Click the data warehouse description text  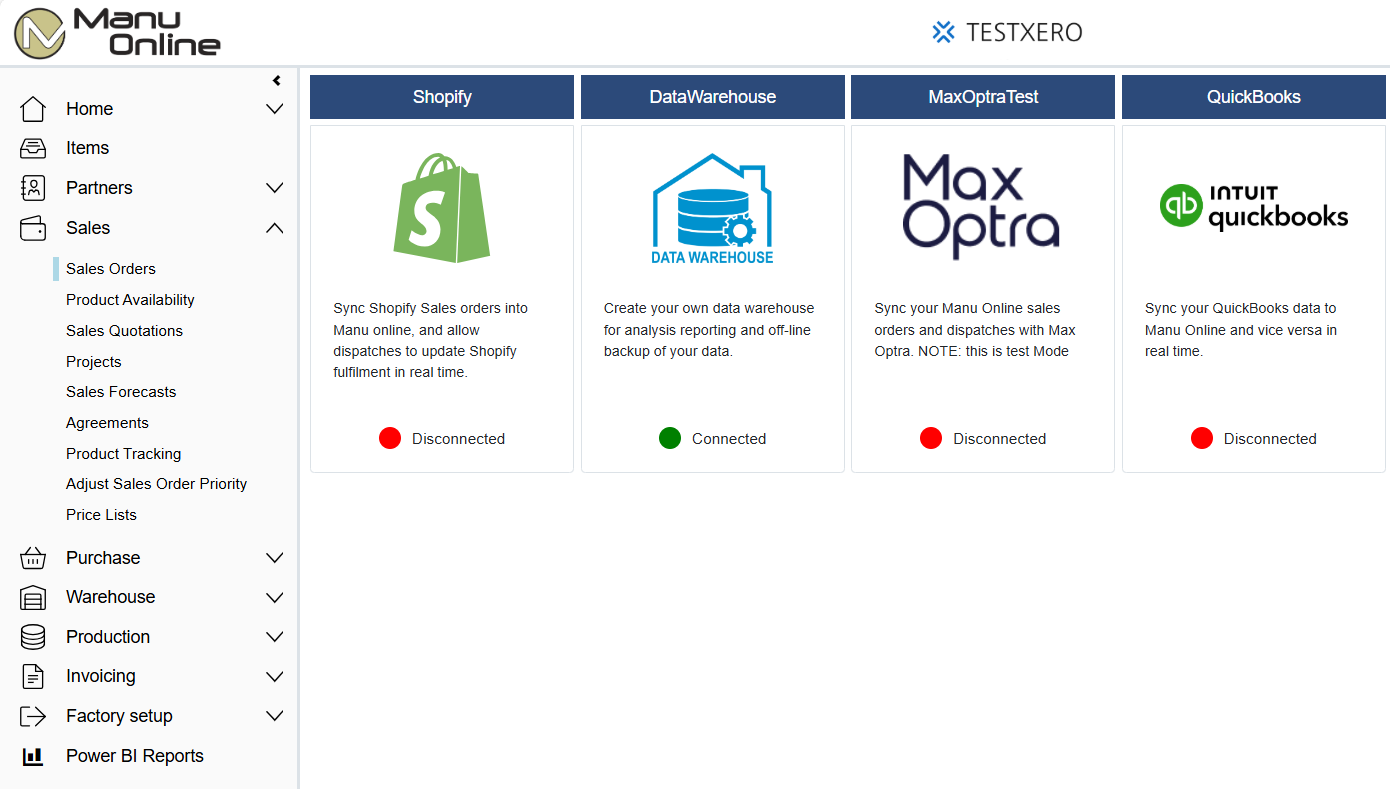[709, 330]
